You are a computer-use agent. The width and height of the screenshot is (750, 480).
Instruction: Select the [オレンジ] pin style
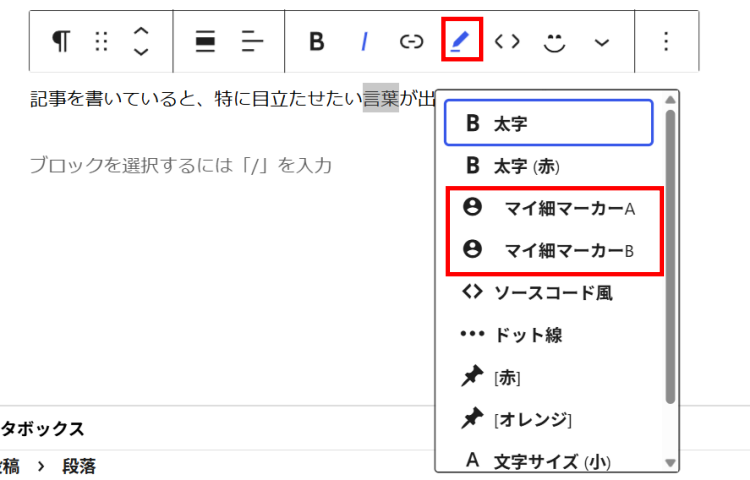[x=549, y=419]
